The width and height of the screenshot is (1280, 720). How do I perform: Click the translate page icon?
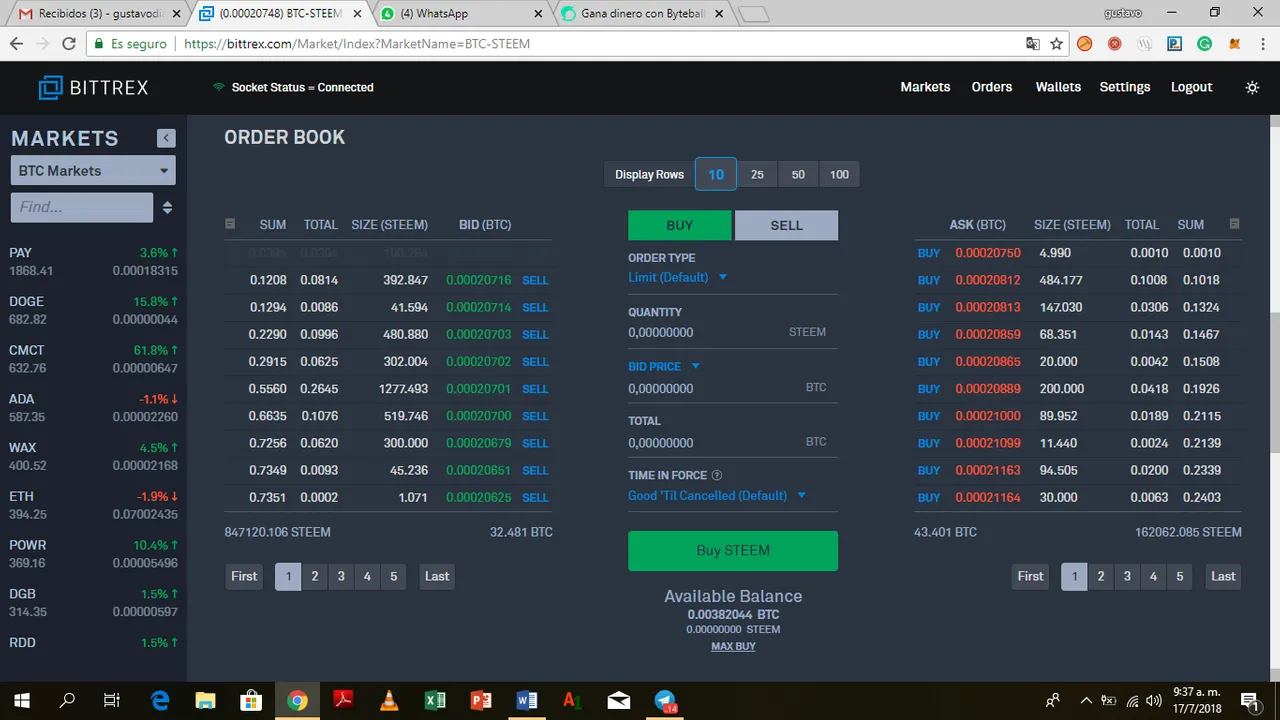1033,44
